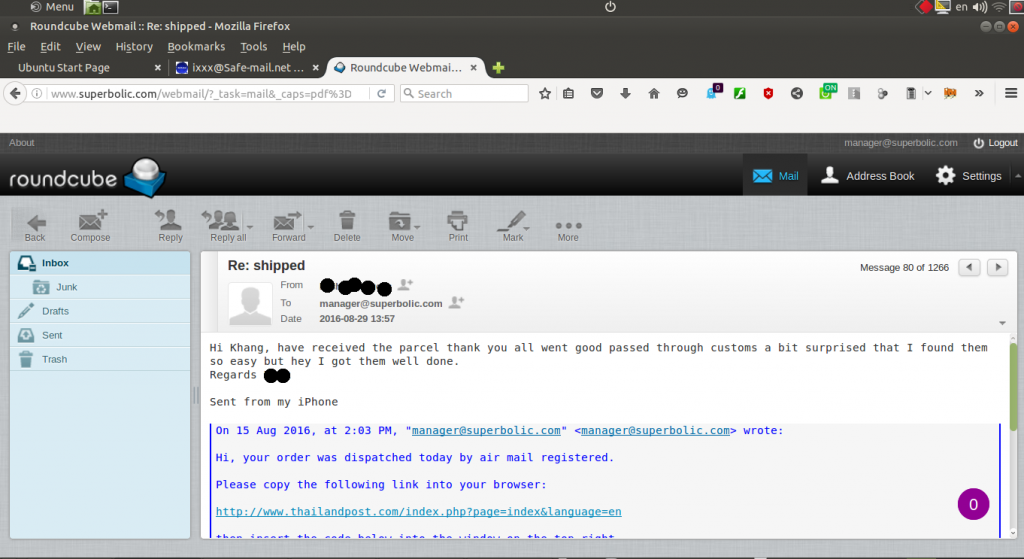The width and height of the screenshot is (1024, 559).
Task: Open the Sent folder
Action: [x=52, y=335]
